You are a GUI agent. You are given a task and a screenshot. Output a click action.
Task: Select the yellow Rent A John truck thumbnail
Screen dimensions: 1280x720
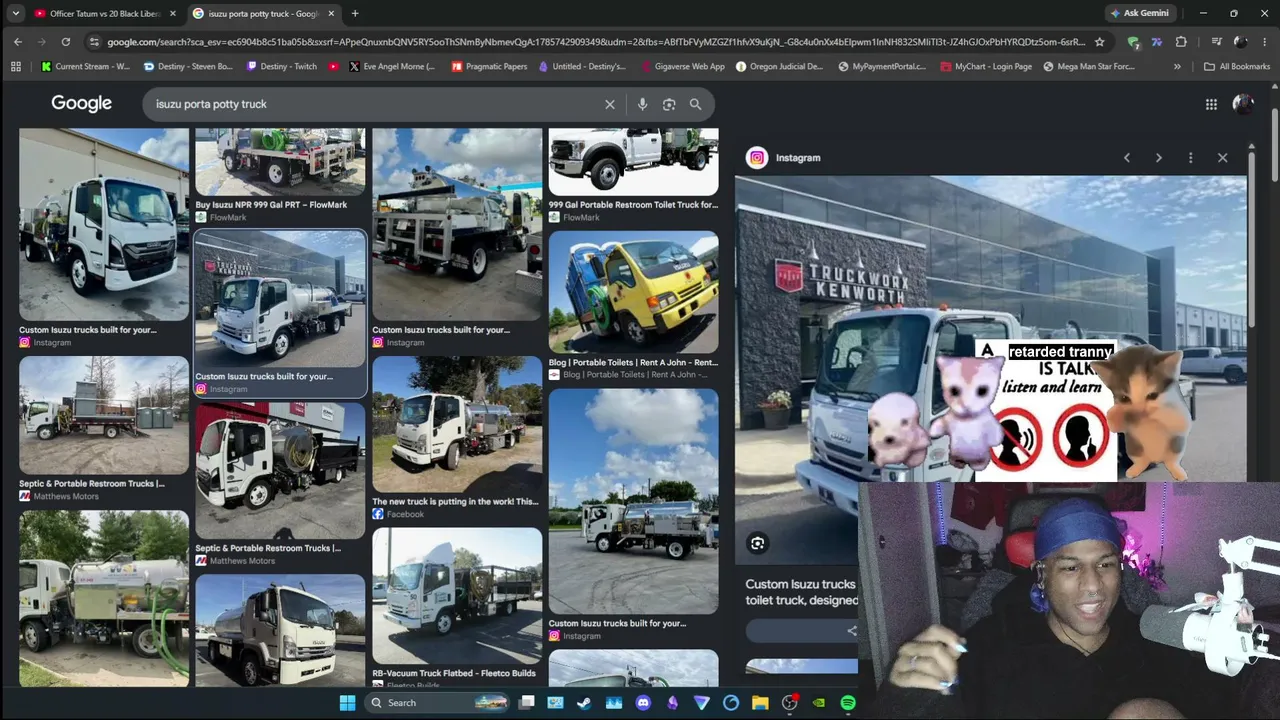pos(633,291)
